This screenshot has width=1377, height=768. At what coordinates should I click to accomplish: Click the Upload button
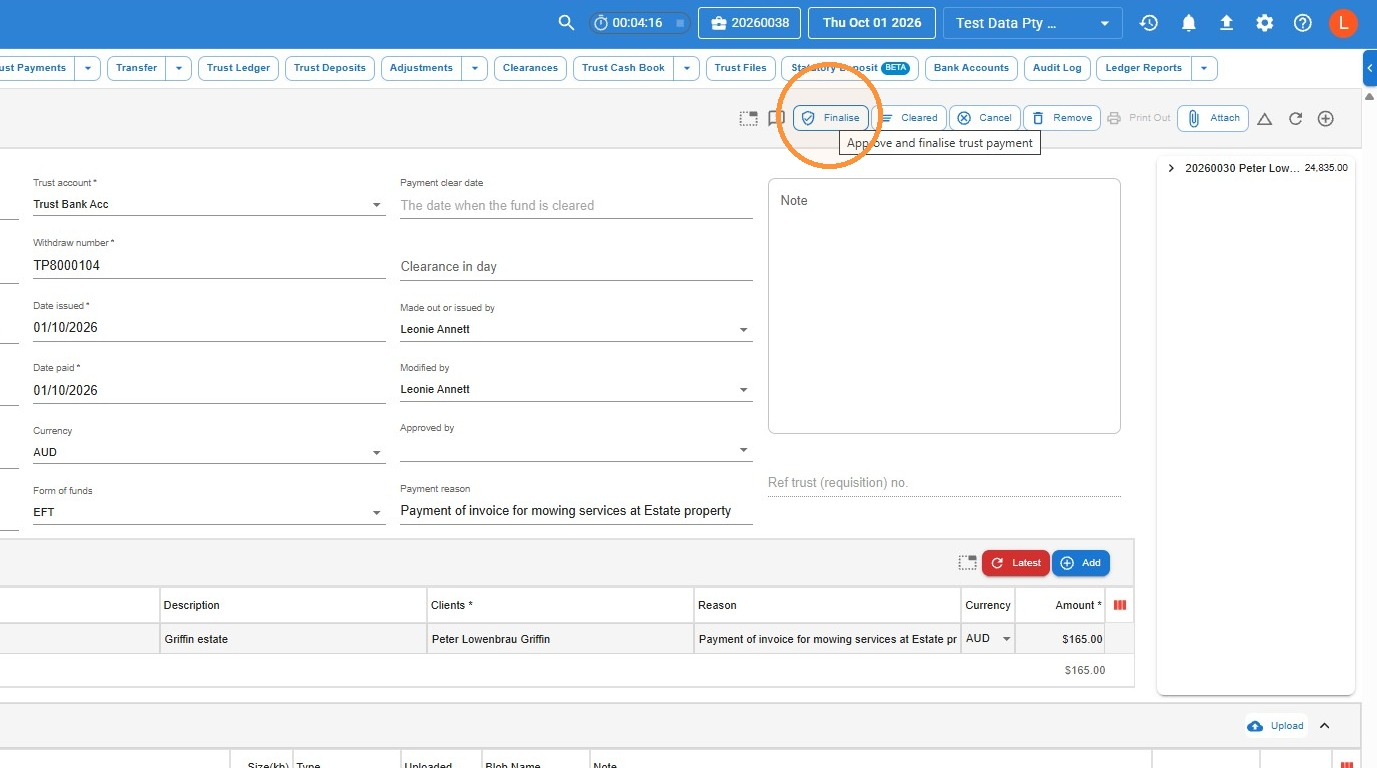coord(1276,726)
